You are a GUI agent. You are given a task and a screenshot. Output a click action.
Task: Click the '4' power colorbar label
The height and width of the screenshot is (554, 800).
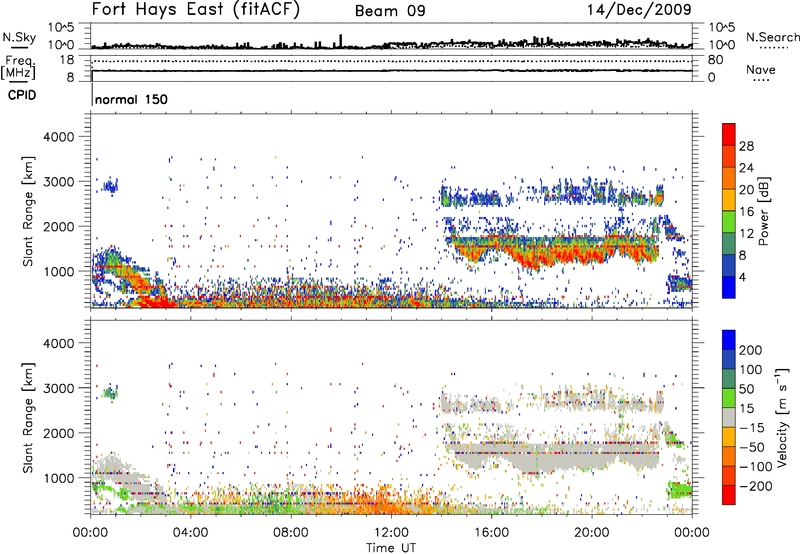click(x=742, y=277)
